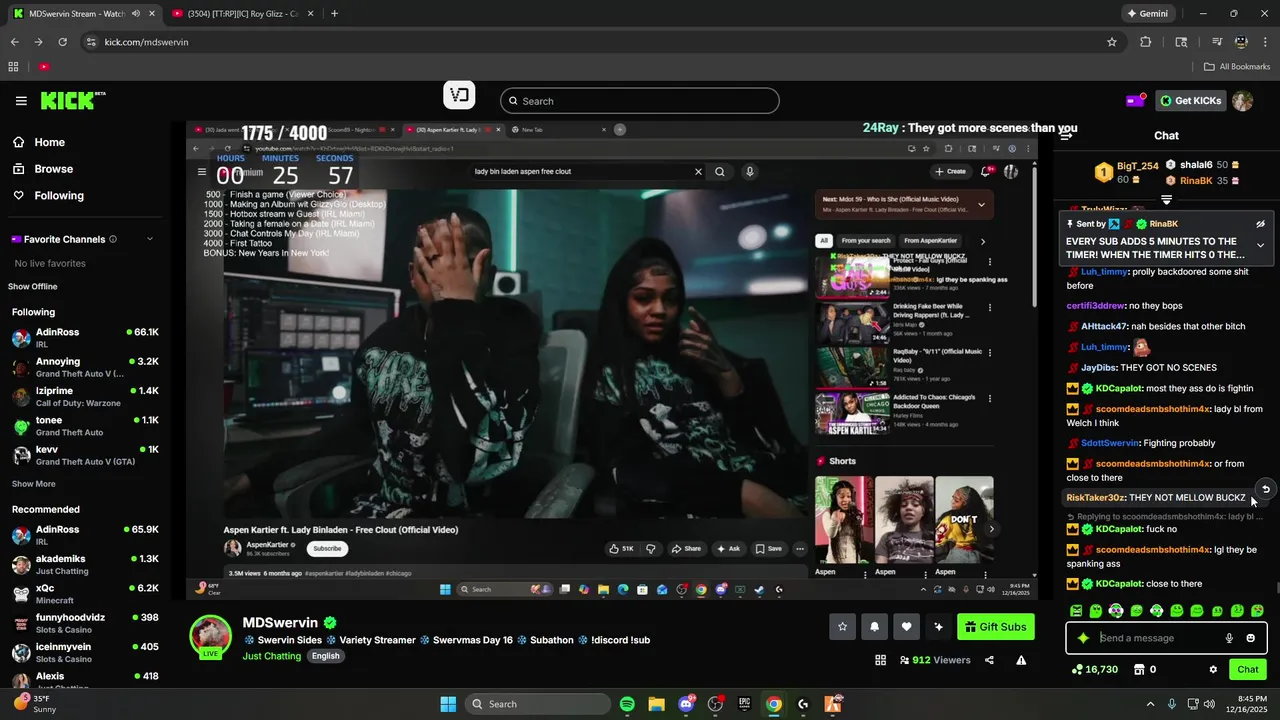The height and width of the screenshot is (720, 1280).
Task: Report the stream with warning triangle icon
Action: (x=1021, y=660)
